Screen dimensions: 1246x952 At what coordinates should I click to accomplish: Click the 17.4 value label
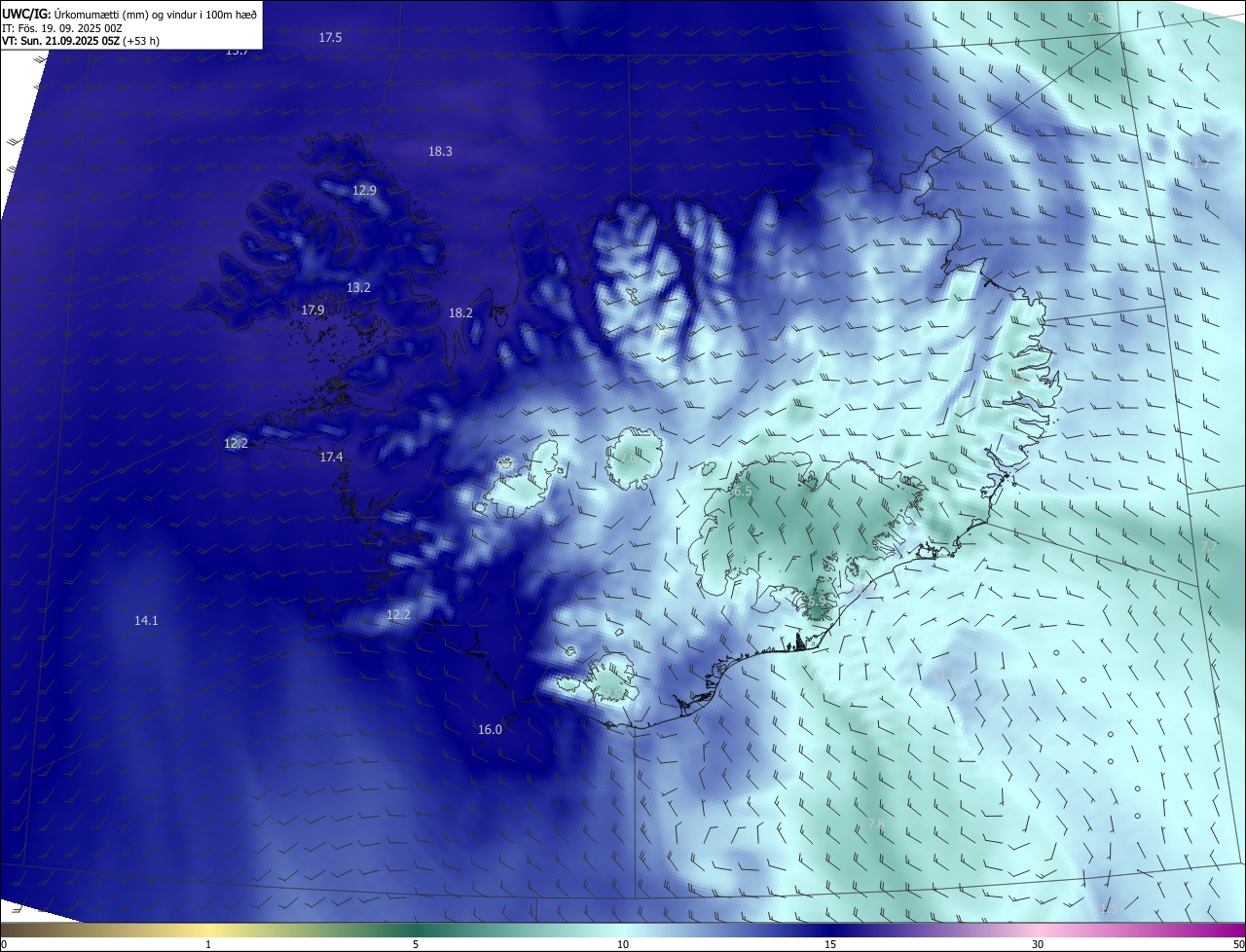click(331, 457)
